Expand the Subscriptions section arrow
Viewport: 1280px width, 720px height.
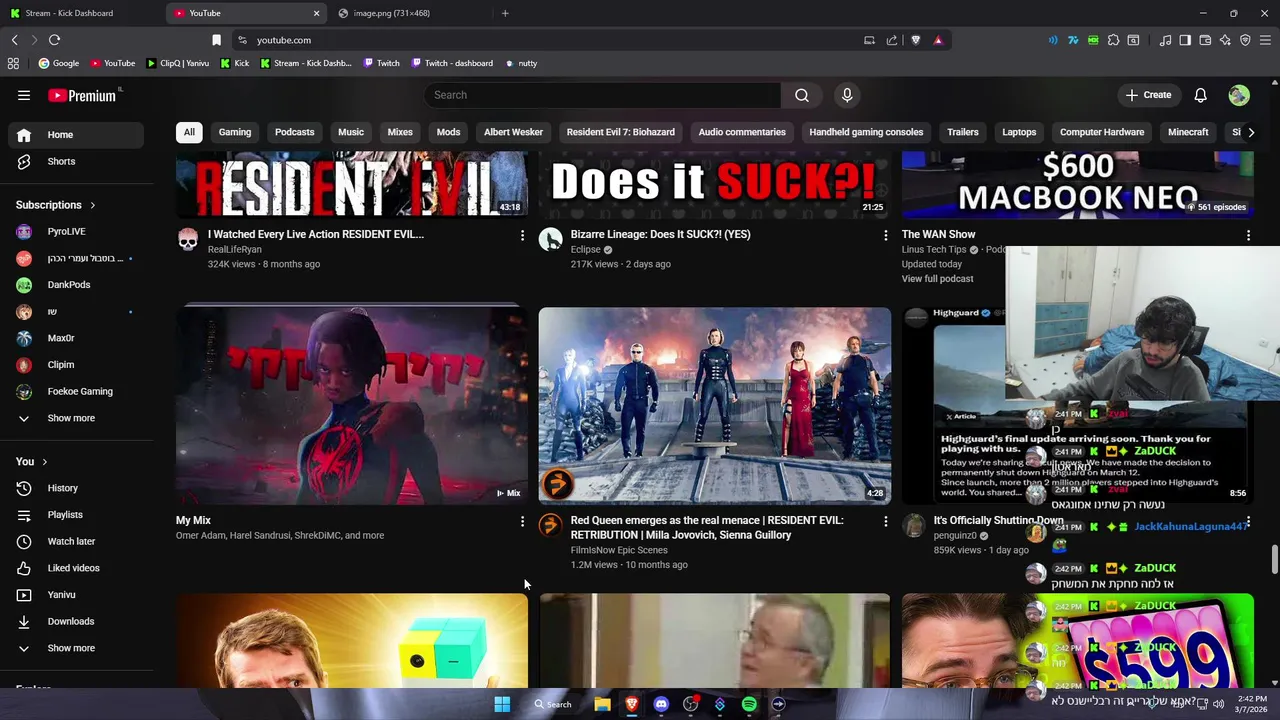(93, 205)
